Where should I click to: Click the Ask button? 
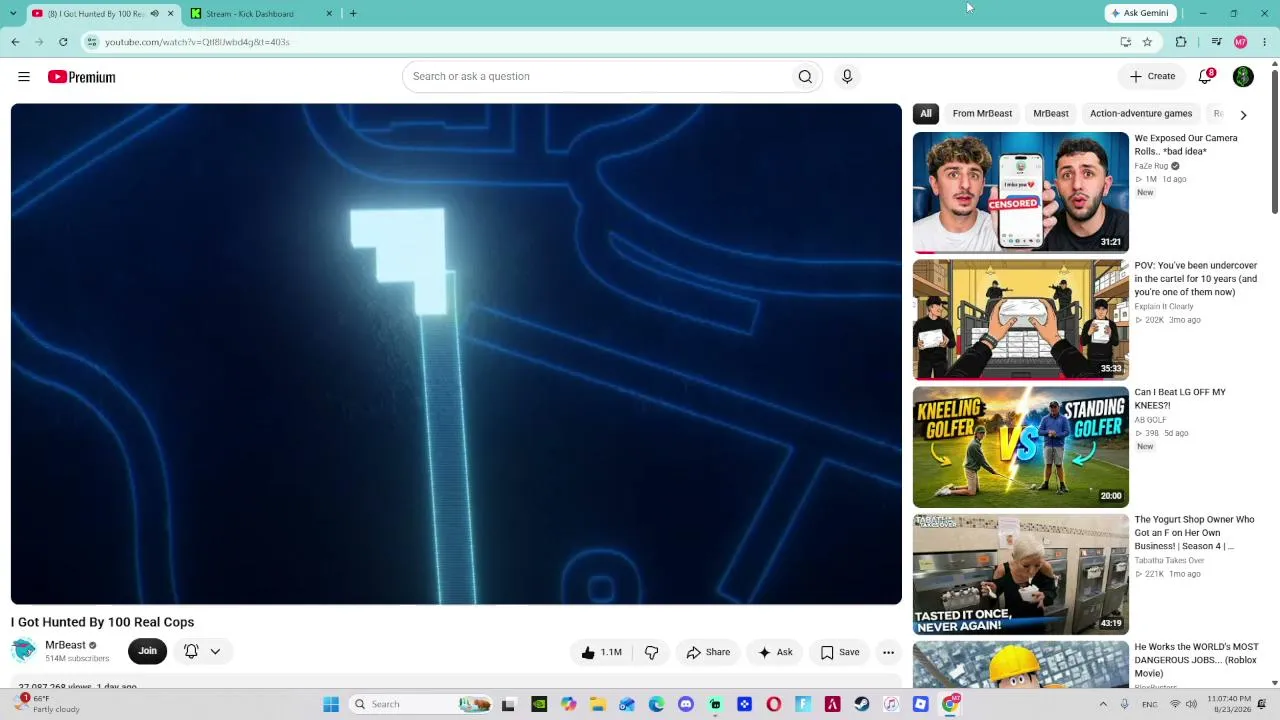click(775, 652)
